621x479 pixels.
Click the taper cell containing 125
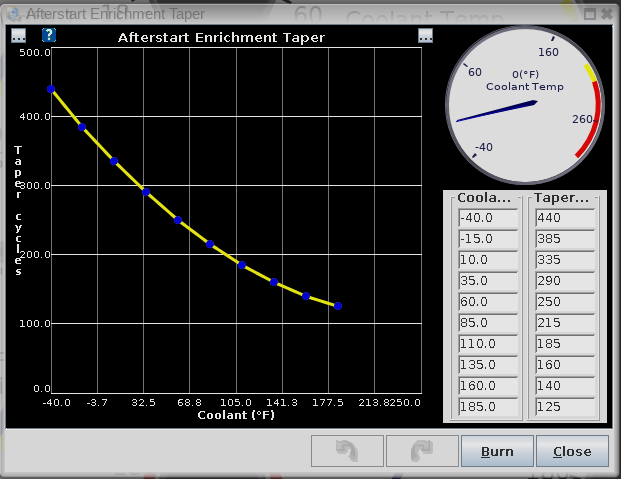(564, 408)
